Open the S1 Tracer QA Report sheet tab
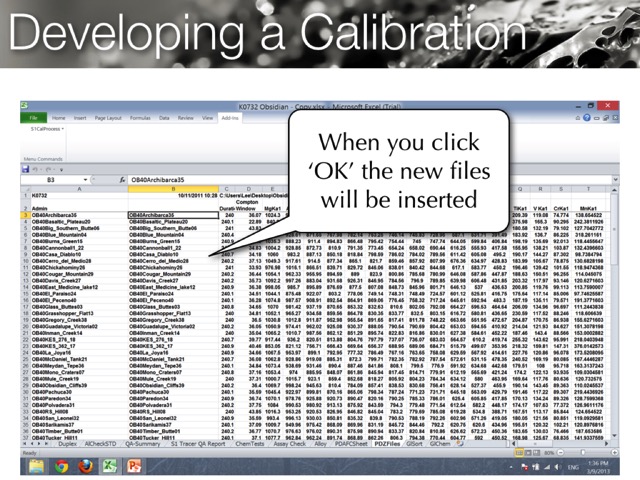 pyautogui.click(x=198, y=444)
